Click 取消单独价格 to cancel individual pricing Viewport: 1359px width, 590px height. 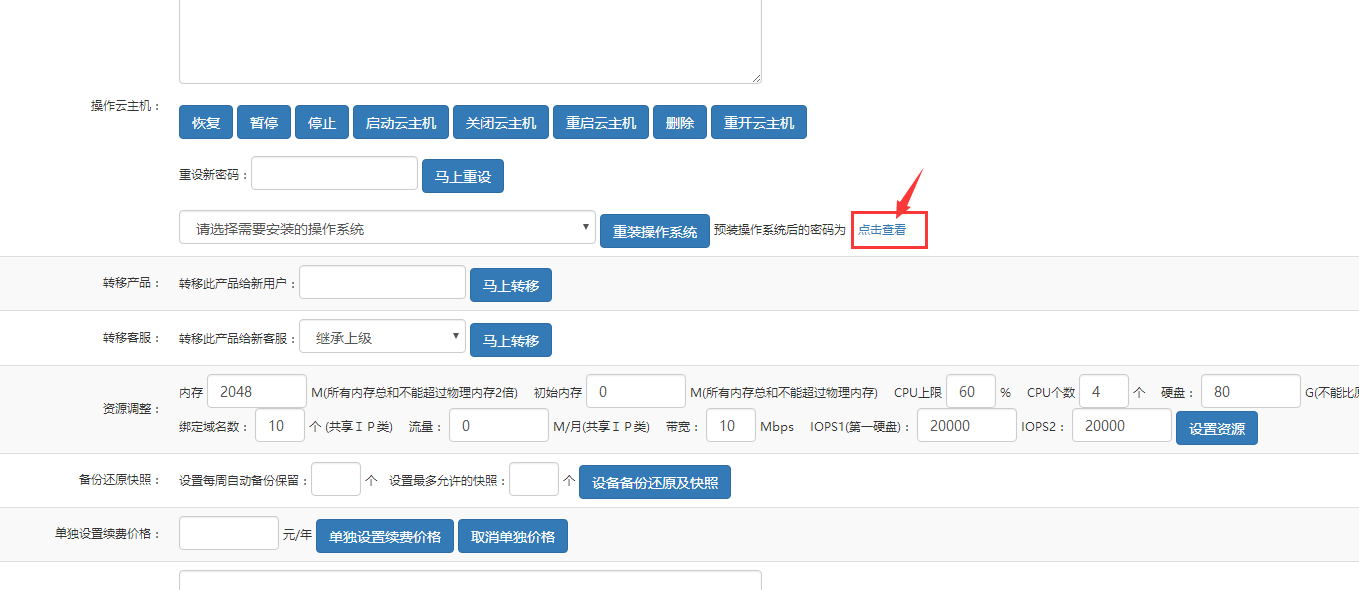[512, 535]
